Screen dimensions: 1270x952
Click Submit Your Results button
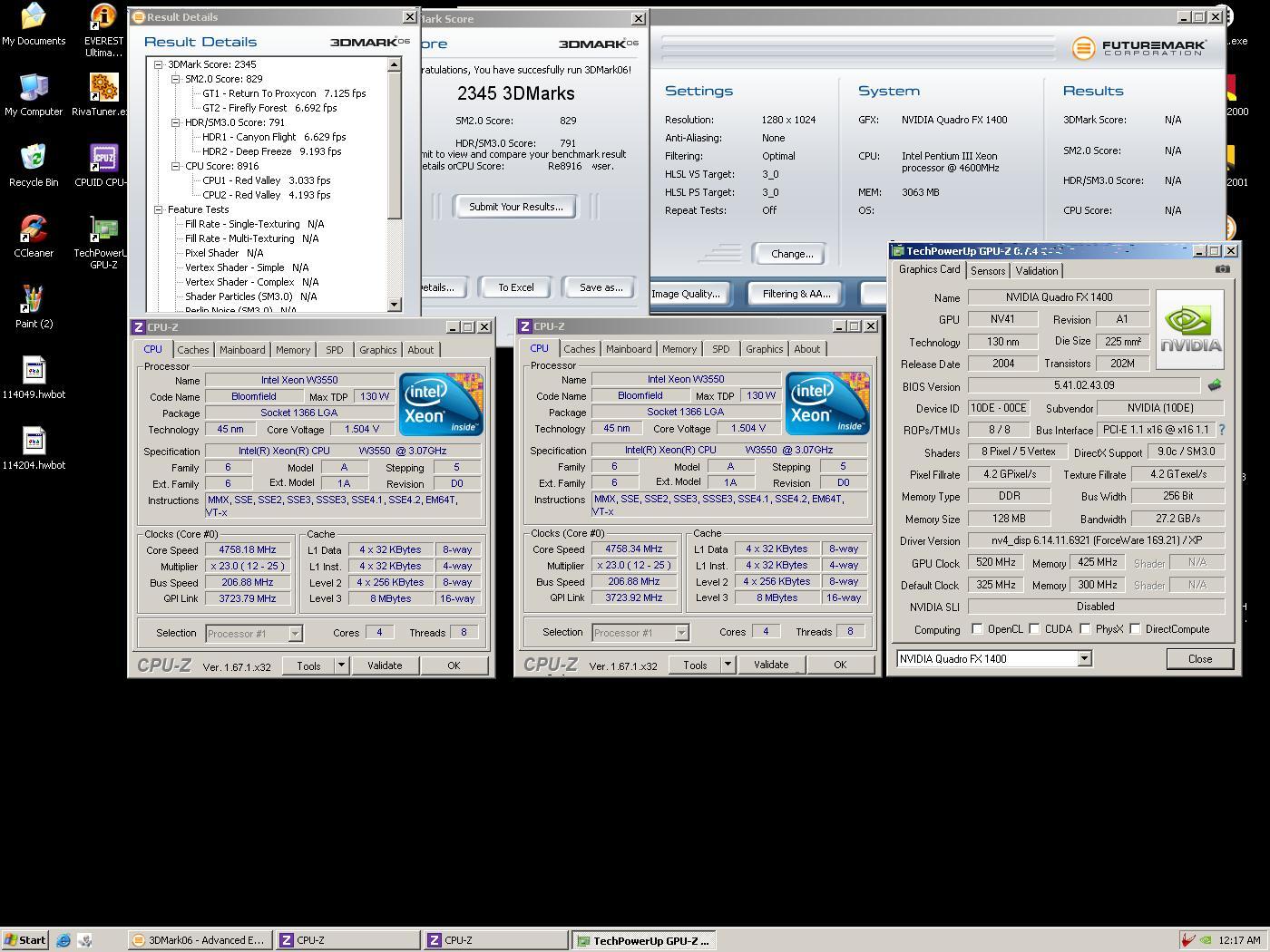point(516,207)
